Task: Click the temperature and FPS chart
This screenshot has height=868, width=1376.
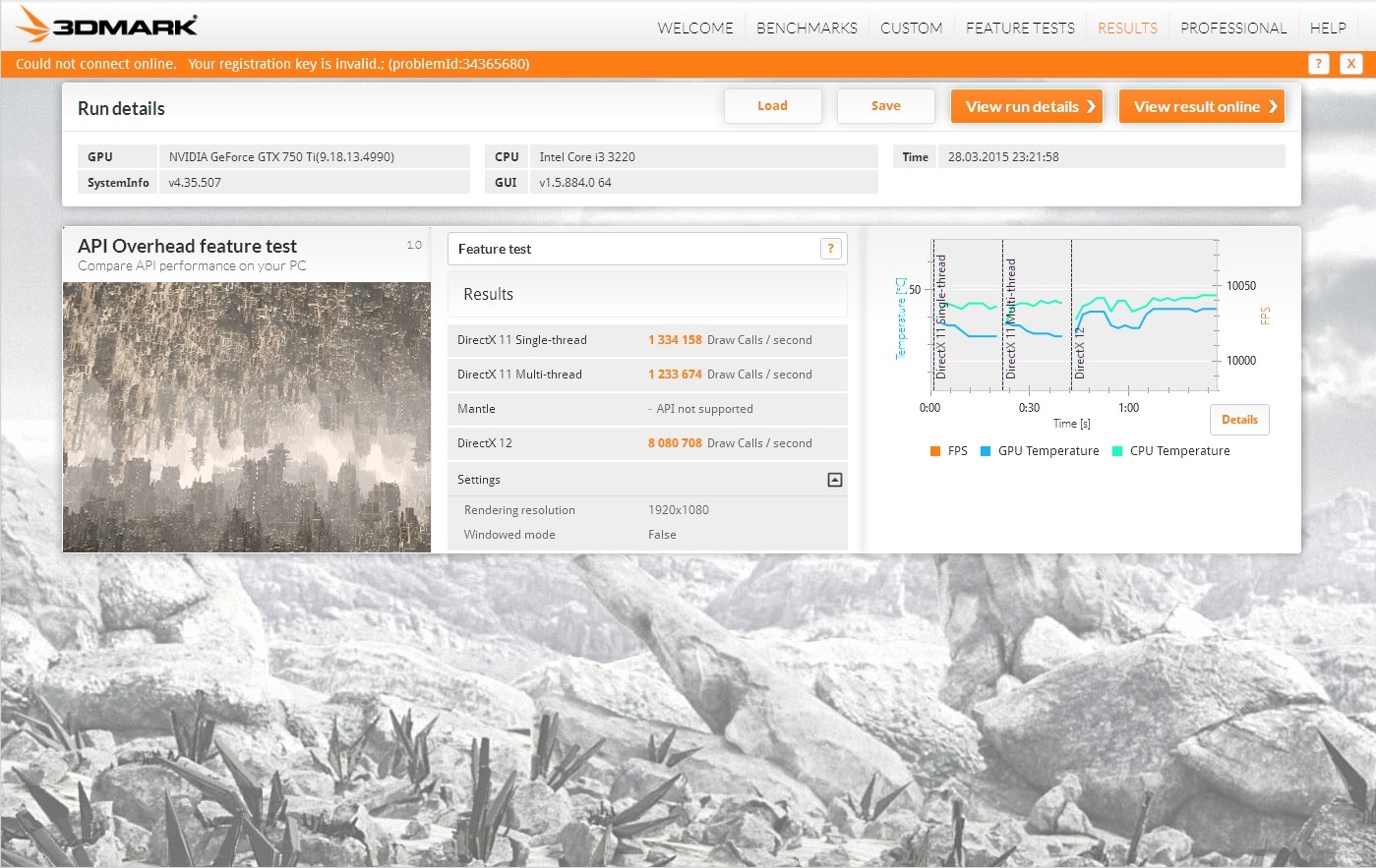Action: coord(1074,315)
